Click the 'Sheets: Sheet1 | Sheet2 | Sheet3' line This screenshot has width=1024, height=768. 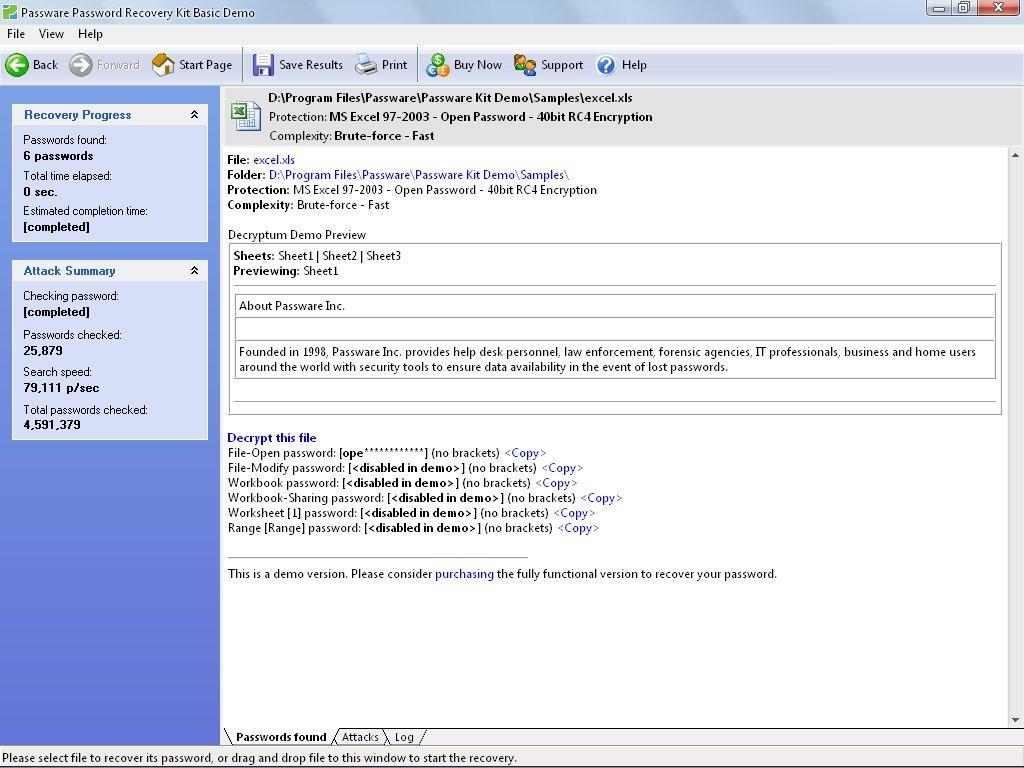coord(317,255)
